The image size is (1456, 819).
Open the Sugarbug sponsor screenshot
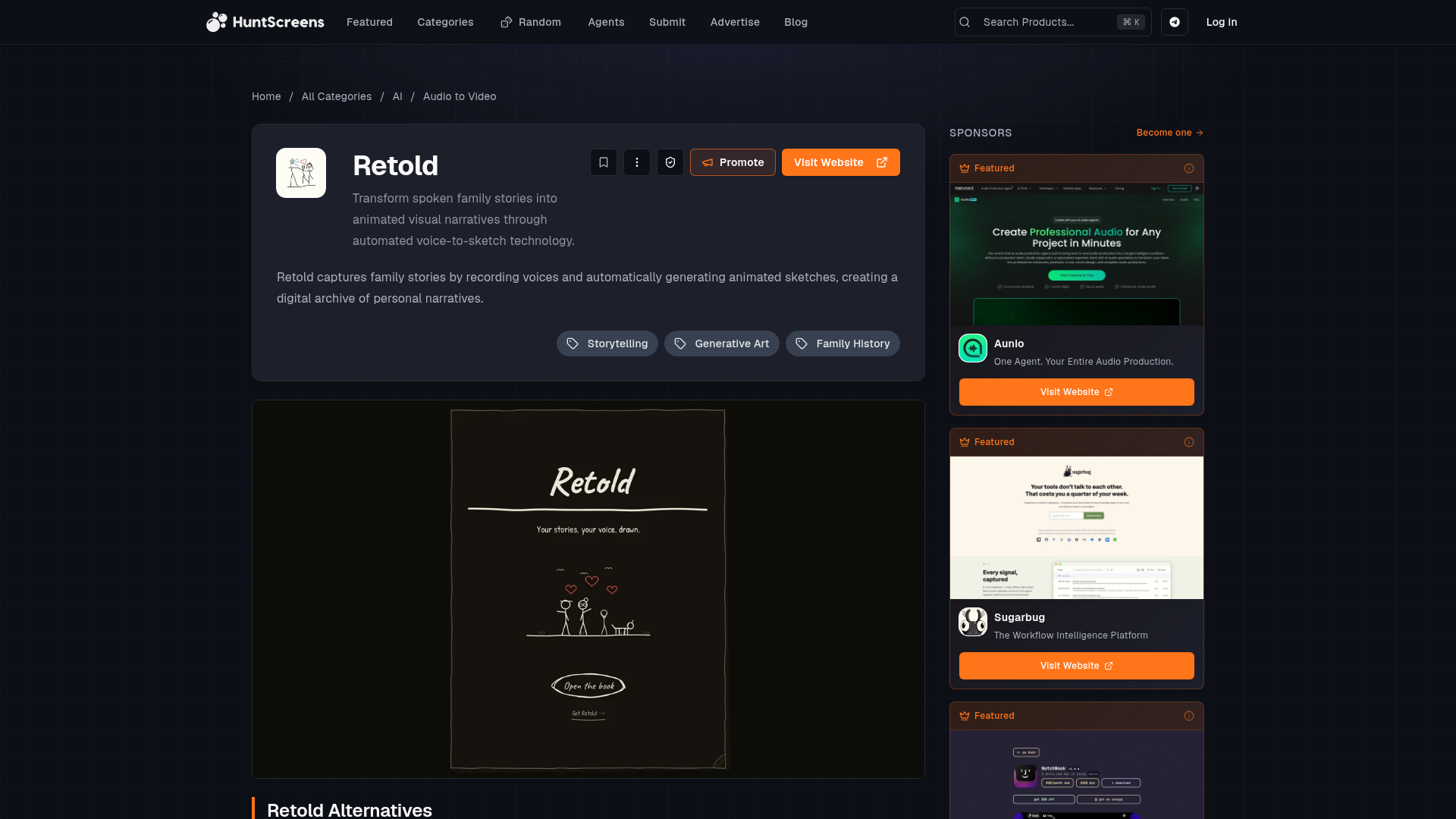[x=1077, y=528]
